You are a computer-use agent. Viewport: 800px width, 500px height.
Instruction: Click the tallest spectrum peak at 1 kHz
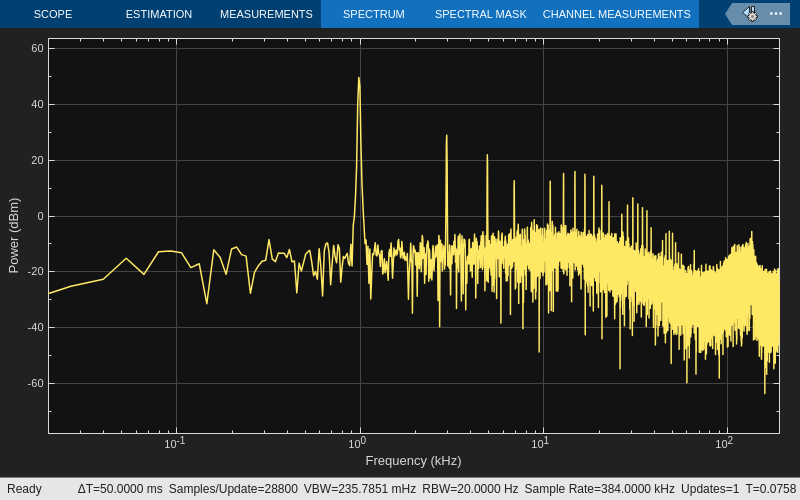(359, 80)
